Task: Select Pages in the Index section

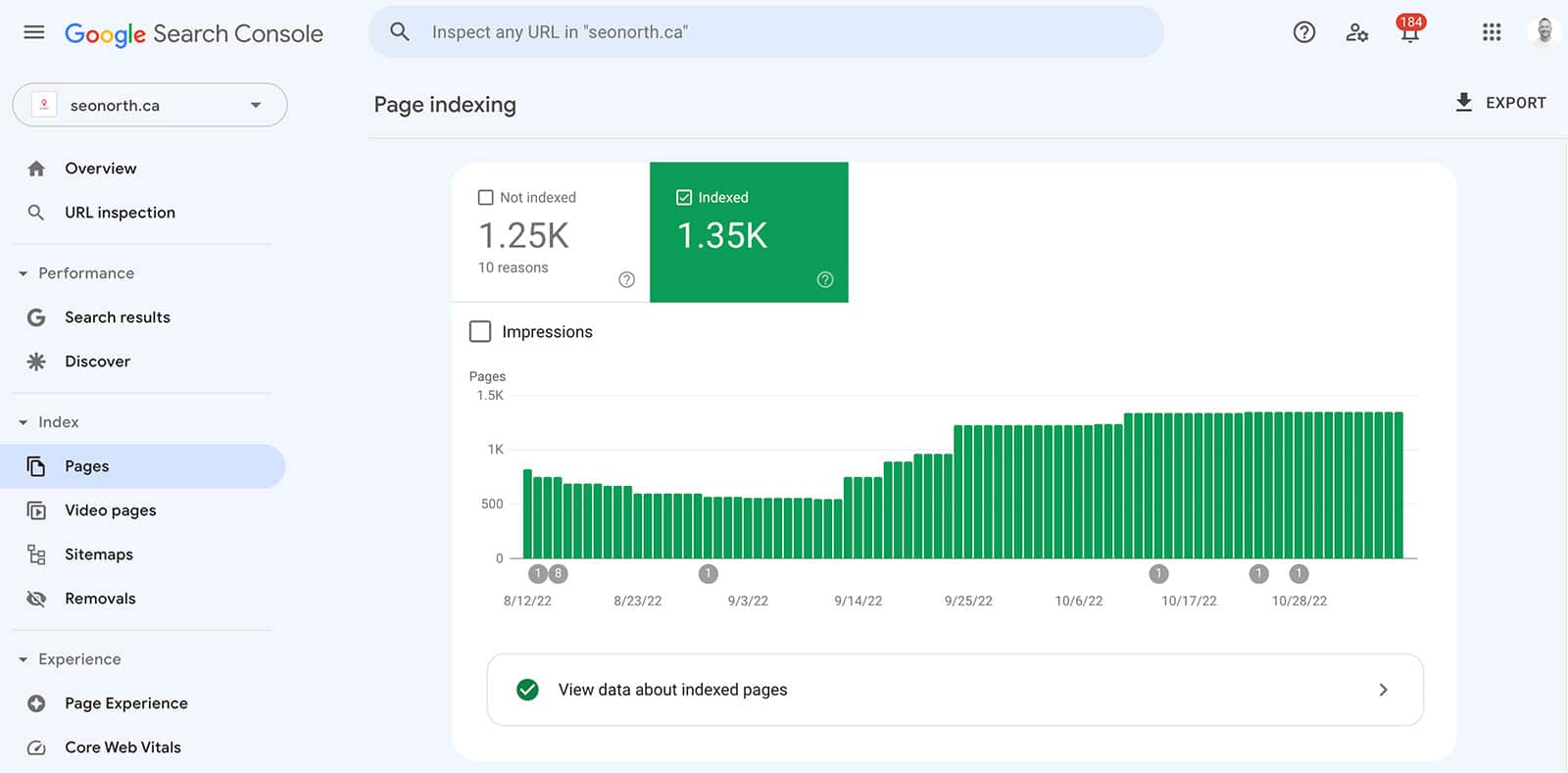Action: pyautogui.click(x=142, y=466)
